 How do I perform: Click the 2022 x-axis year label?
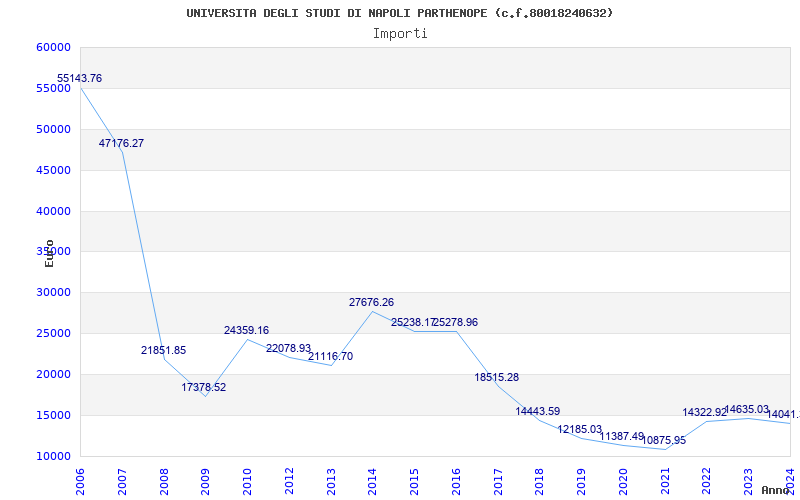click(707, 482)
